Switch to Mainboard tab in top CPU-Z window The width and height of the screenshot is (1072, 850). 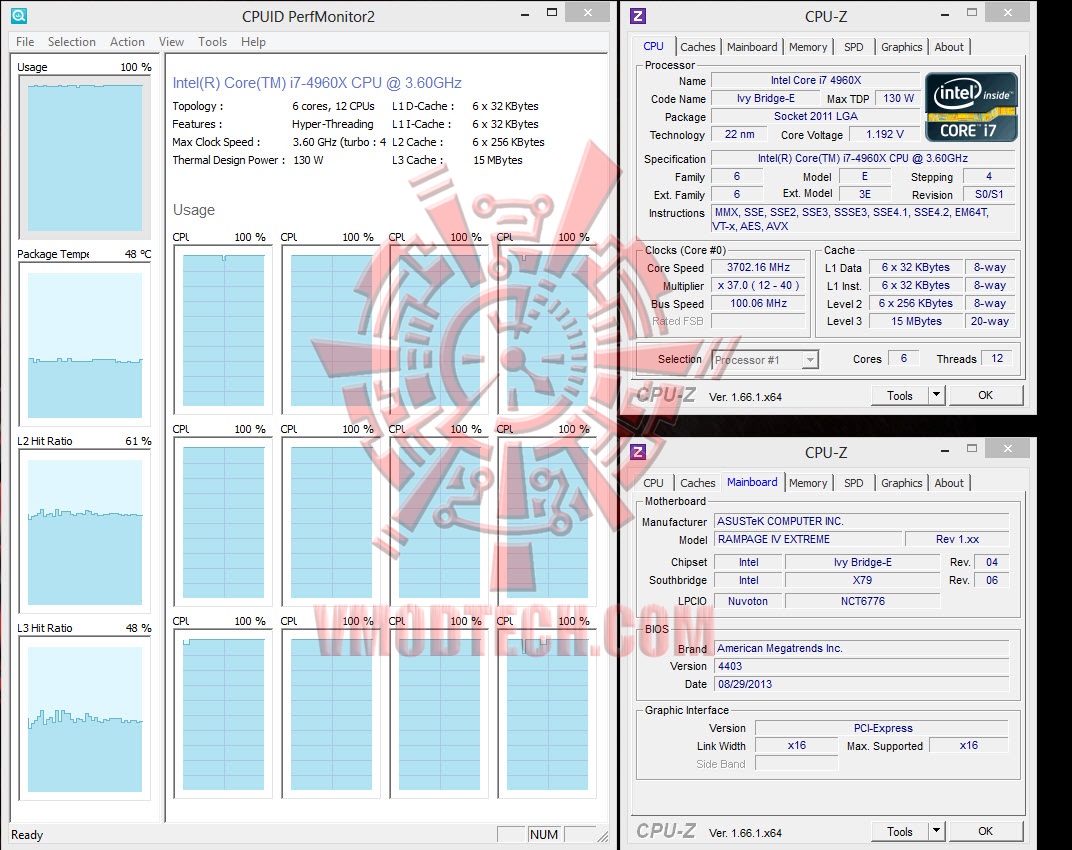tap(752, 47)
